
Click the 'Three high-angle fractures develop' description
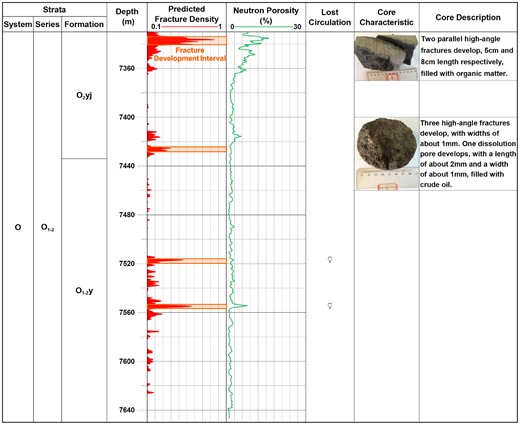[468, 154]
